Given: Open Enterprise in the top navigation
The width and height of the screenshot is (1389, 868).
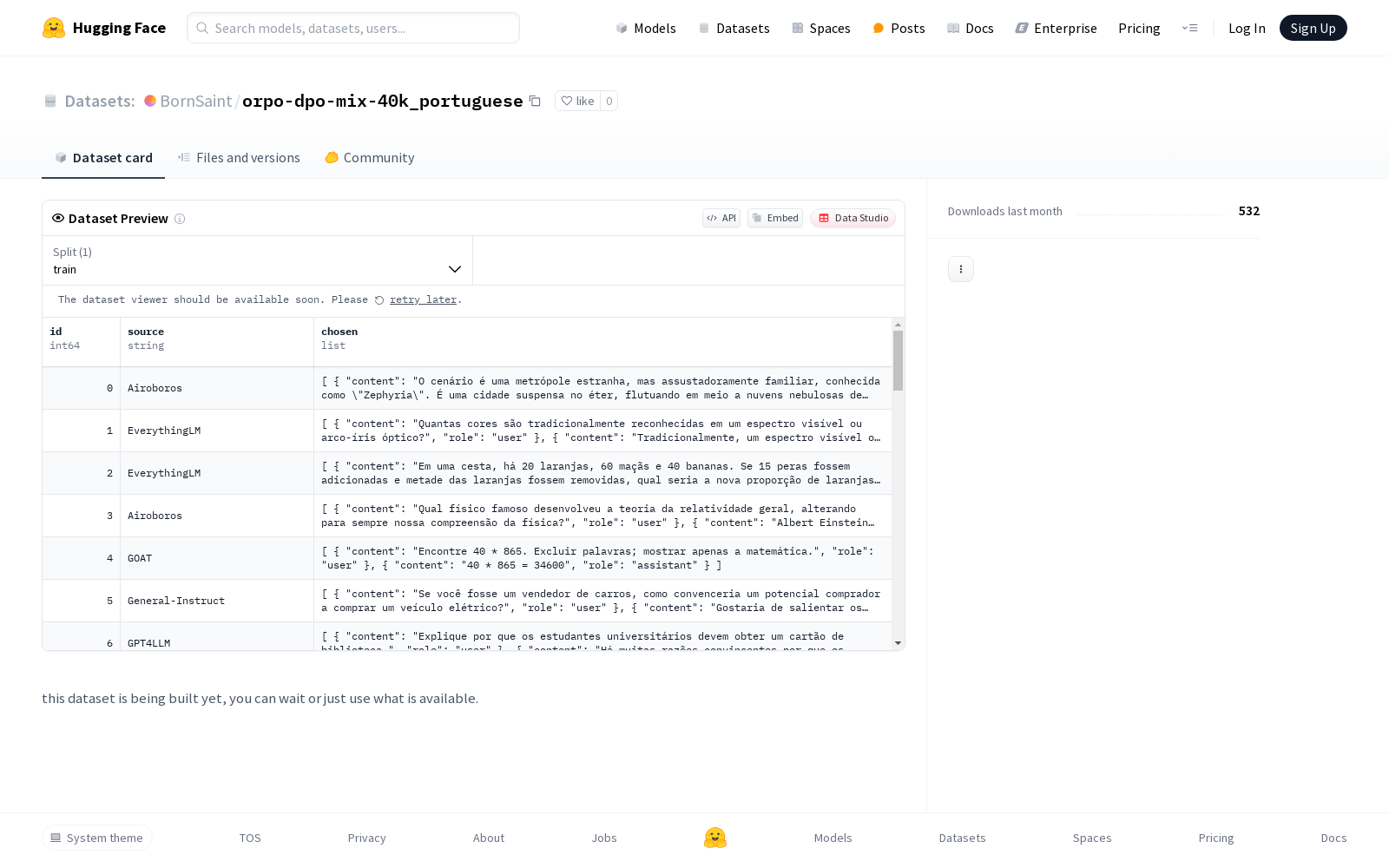Looking at the screenshot, I should [1057, 28].
